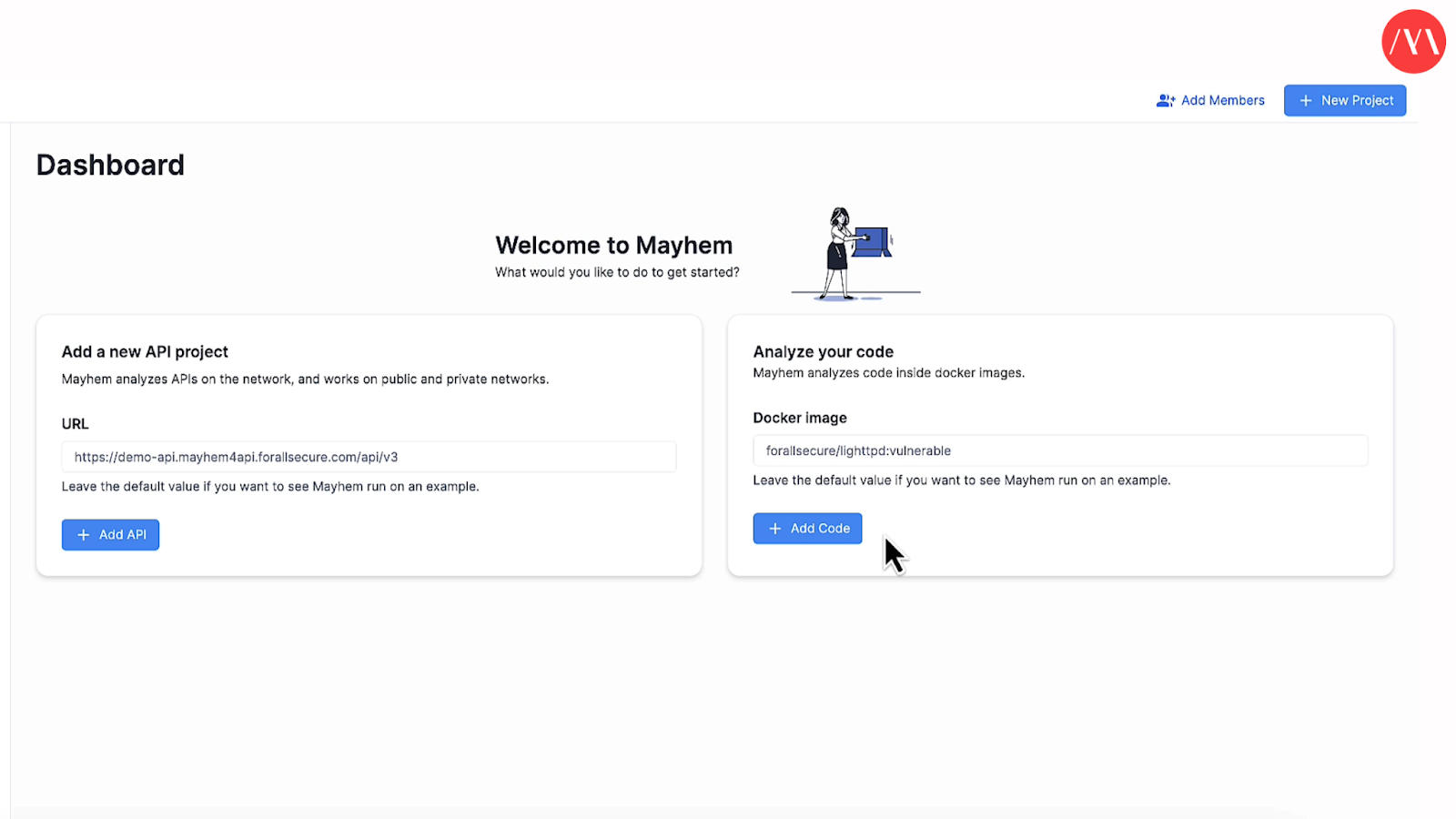Click the 'Add a new API project' title
This screenshot has width=1456, height=819.
[145, 352]
